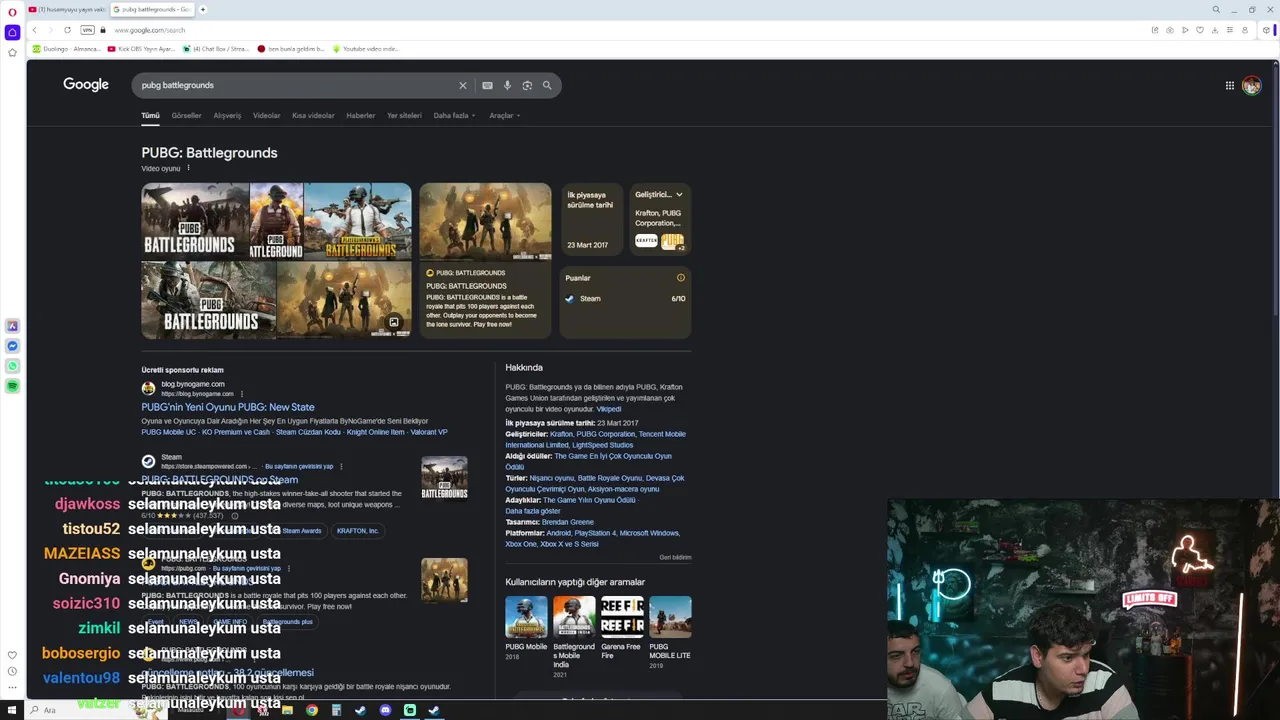Open the on-screen keyboard in search box
Screen dimensions: 1280x720
click(x=487, y=85)
